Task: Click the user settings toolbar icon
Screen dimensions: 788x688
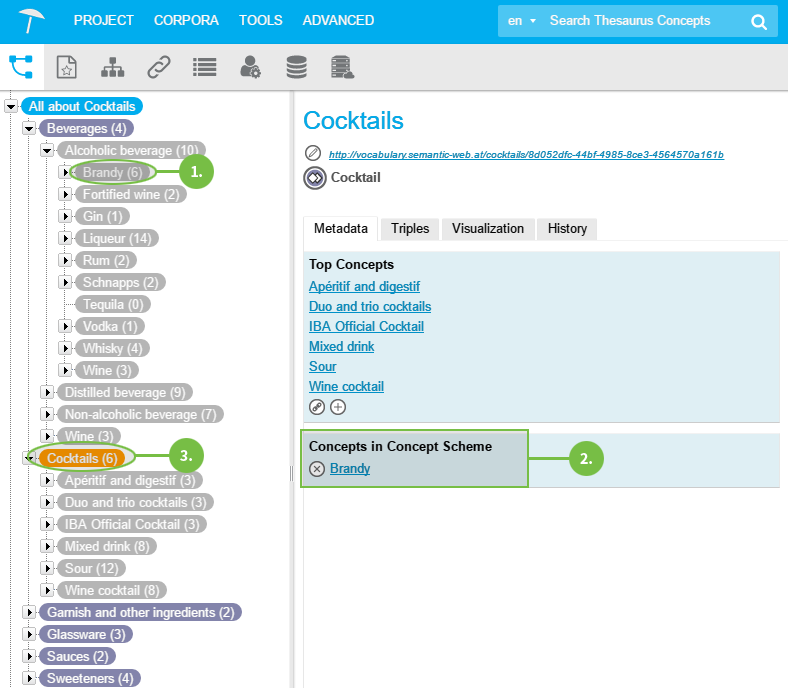Action: (x=250, y=67)
